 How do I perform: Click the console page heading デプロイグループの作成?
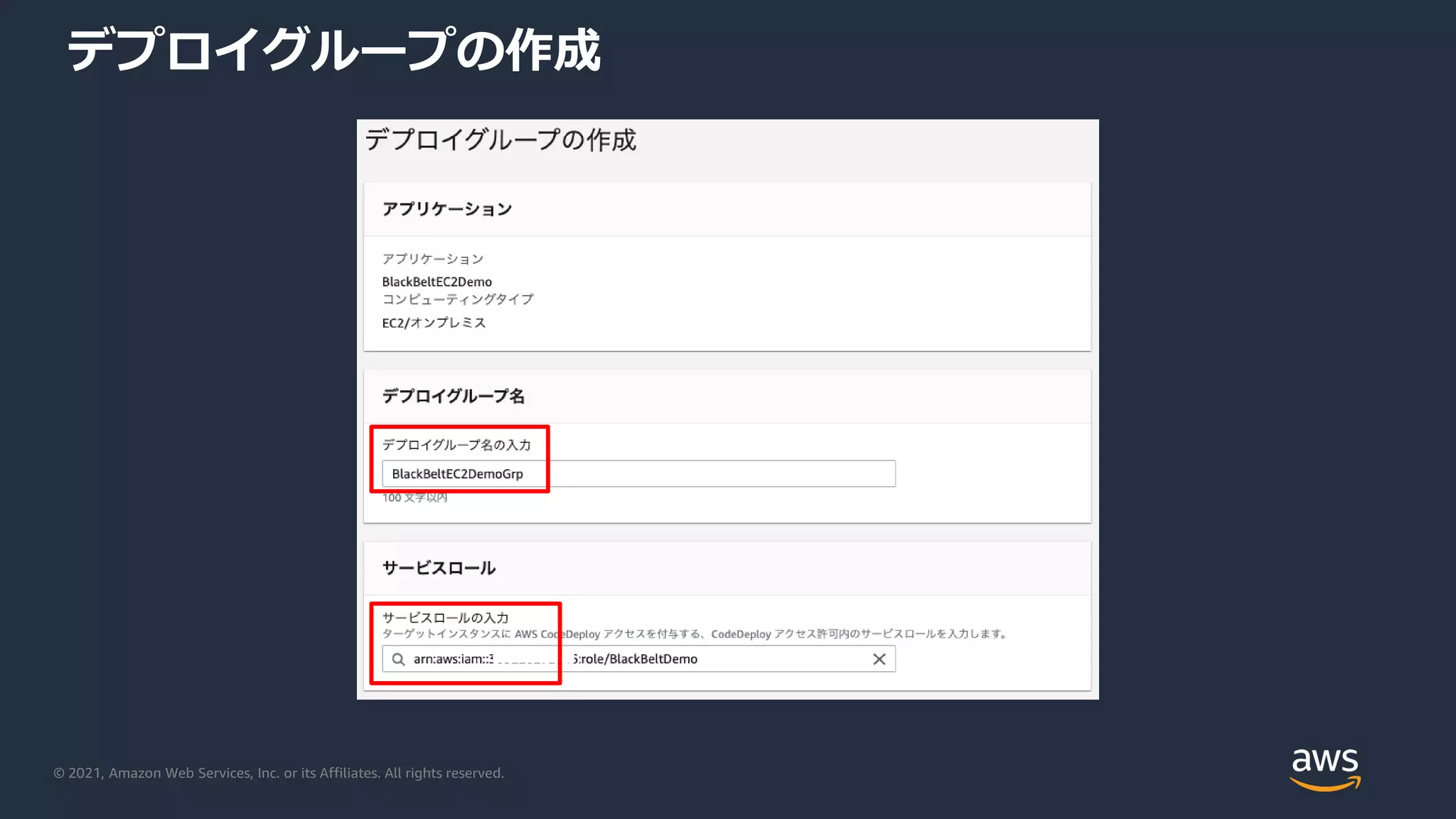pyautogui.click(x=500, y=140)
